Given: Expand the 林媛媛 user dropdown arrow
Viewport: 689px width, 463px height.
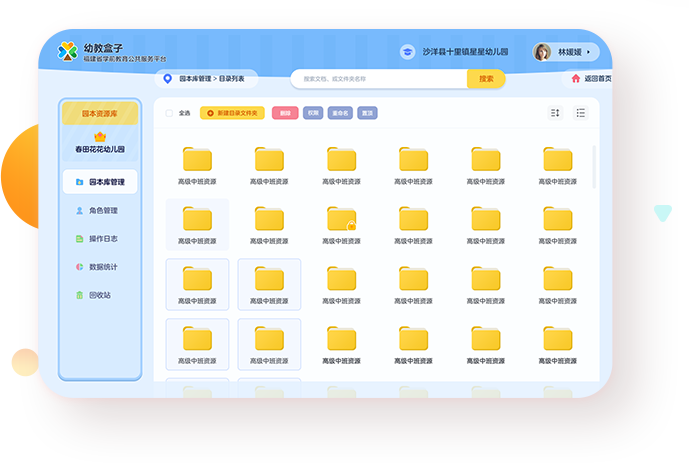Looking at the screenshot, I should (588, 52).
